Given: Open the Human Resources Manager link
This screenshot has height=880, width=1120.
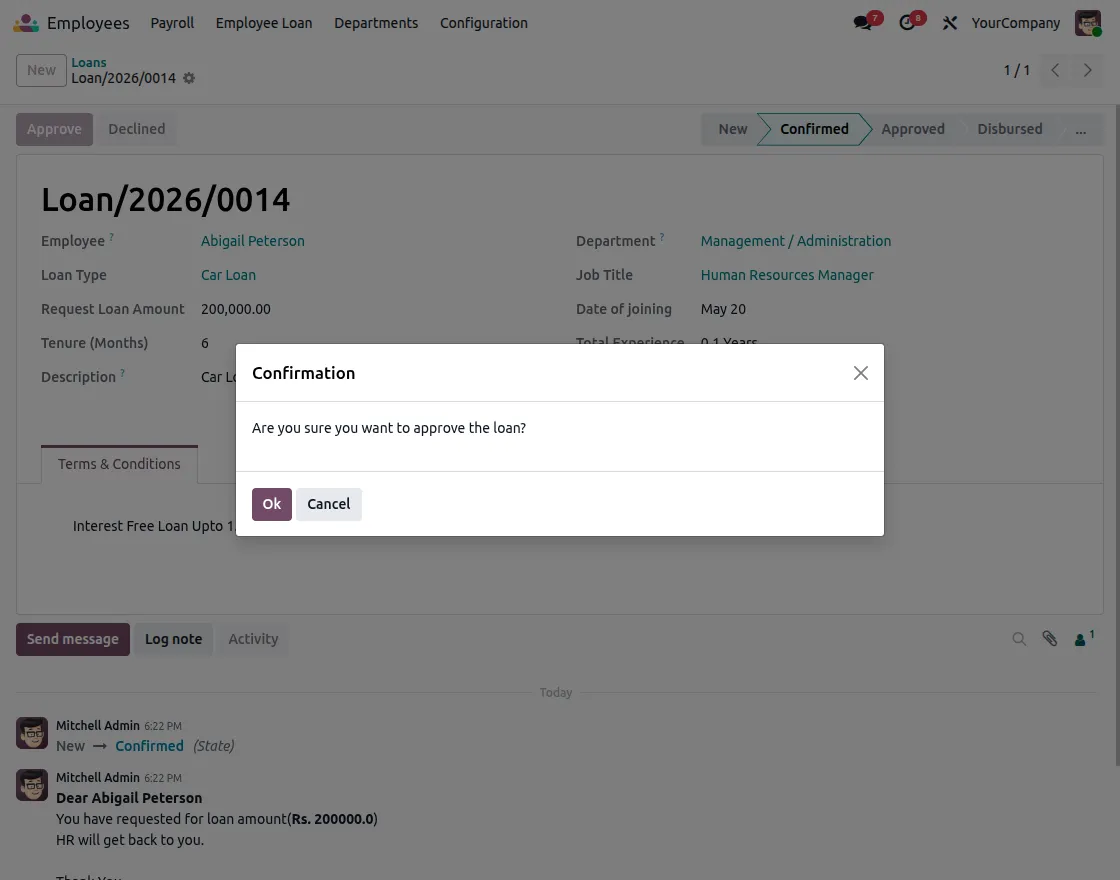Looking at the screenshot, I should point(786,275).
